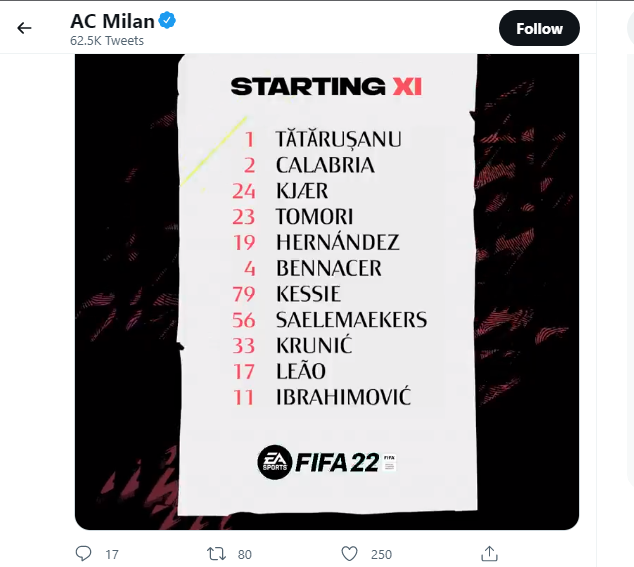This screenshot has height=567, width=634.
Task: Click the blue verified badge
Action: [168, 21]
